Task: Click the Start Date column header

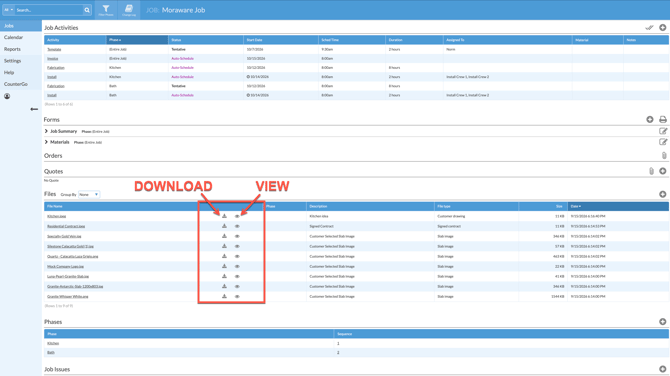Action: click(x=281, y=40)
